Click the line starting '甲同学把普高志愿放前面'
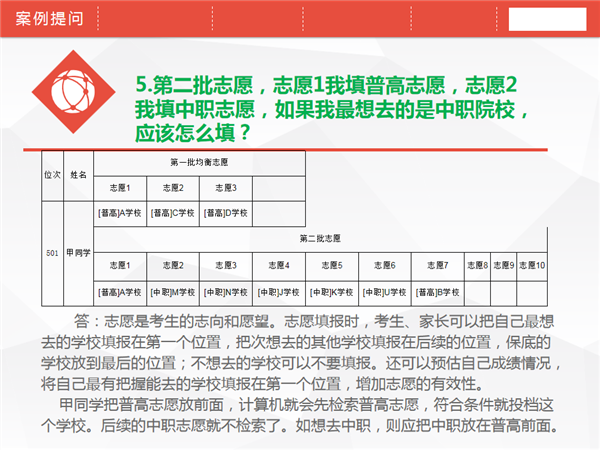Screen dimensions: 600x450 point(307,405)
